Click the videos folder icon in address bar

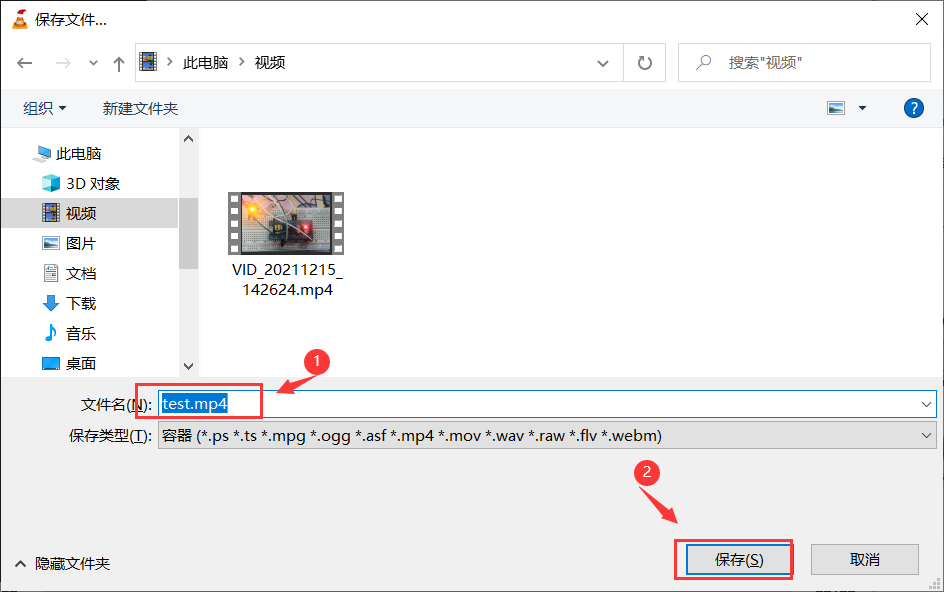tap(148, 61)
